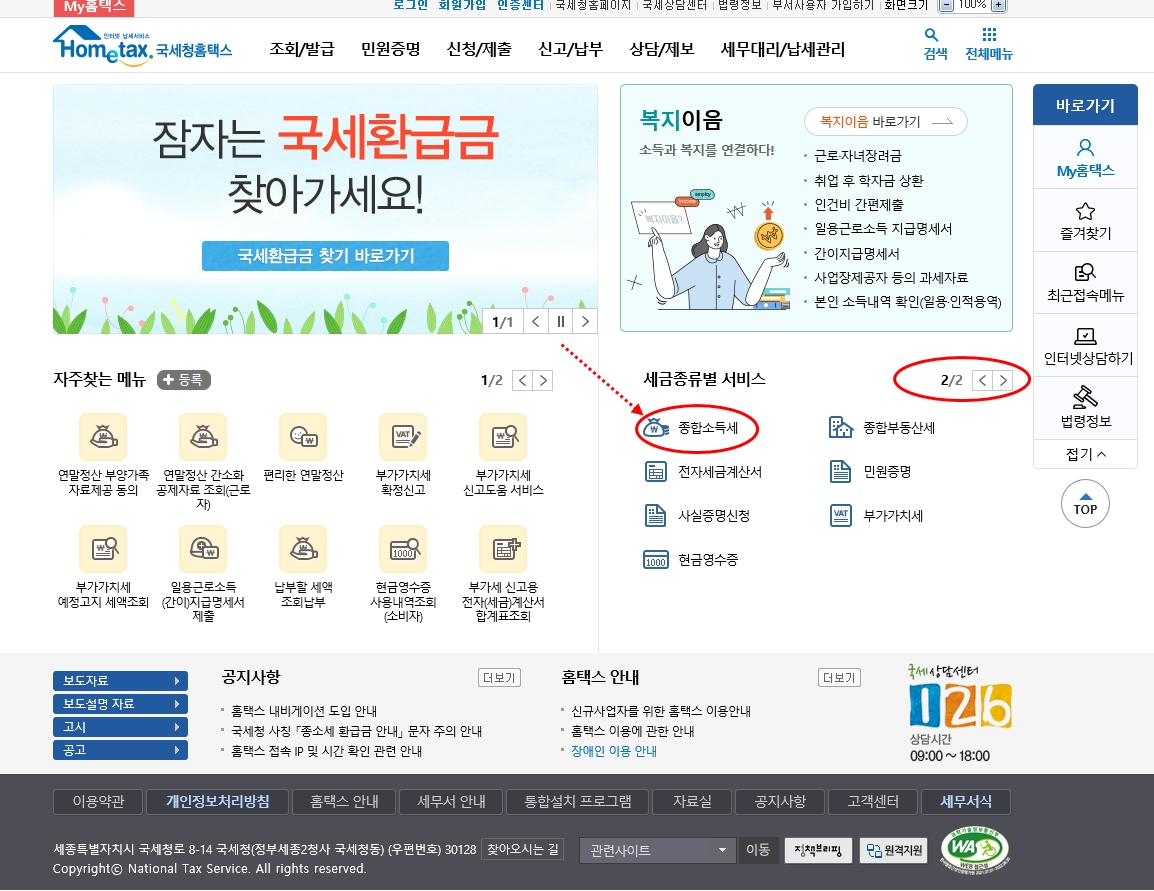Click the 사실증명신청 icon

pyautogui.click(x=656, y=516)
